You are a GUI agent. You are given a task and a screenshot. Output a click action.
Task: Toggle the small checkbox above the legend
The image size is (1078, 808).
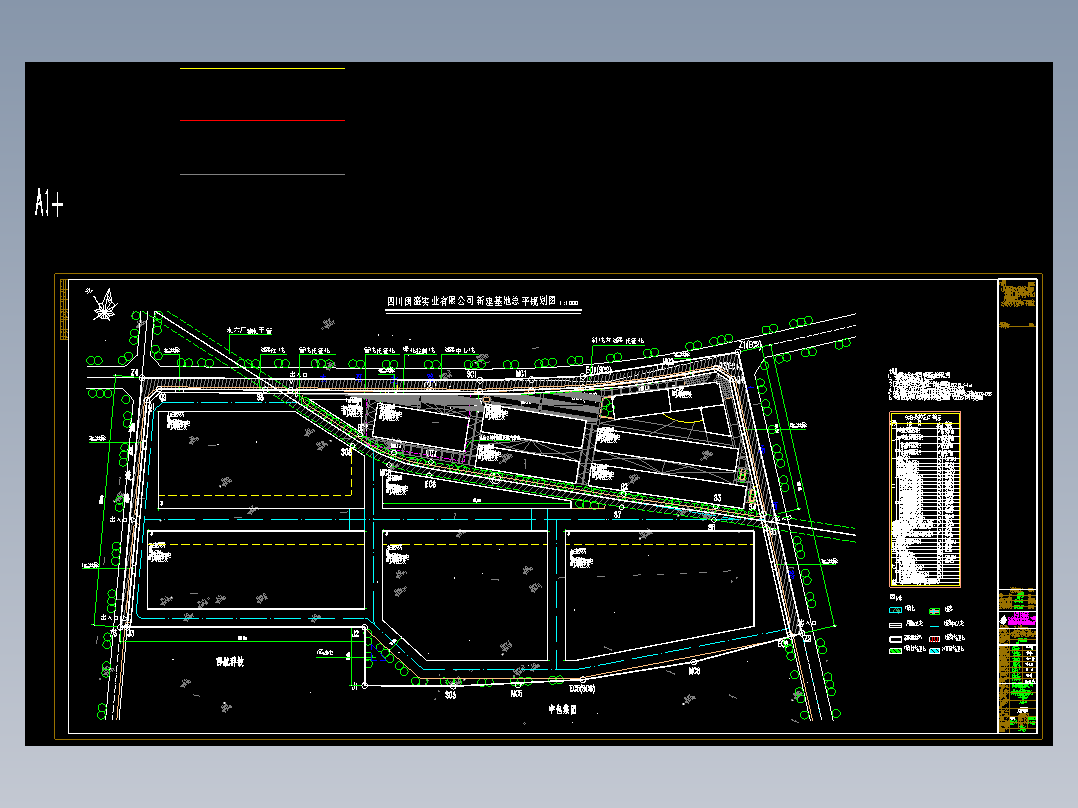(x=892, y=596)
